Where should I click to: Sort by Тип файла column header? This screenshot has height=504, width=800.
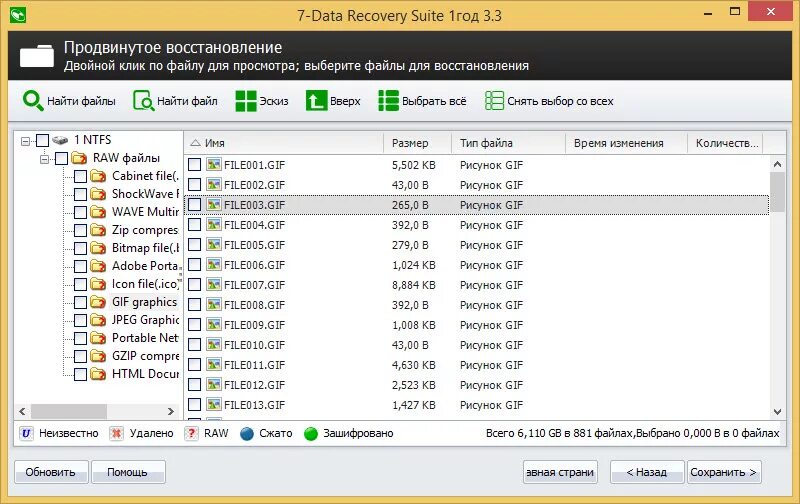click(509, 143)
